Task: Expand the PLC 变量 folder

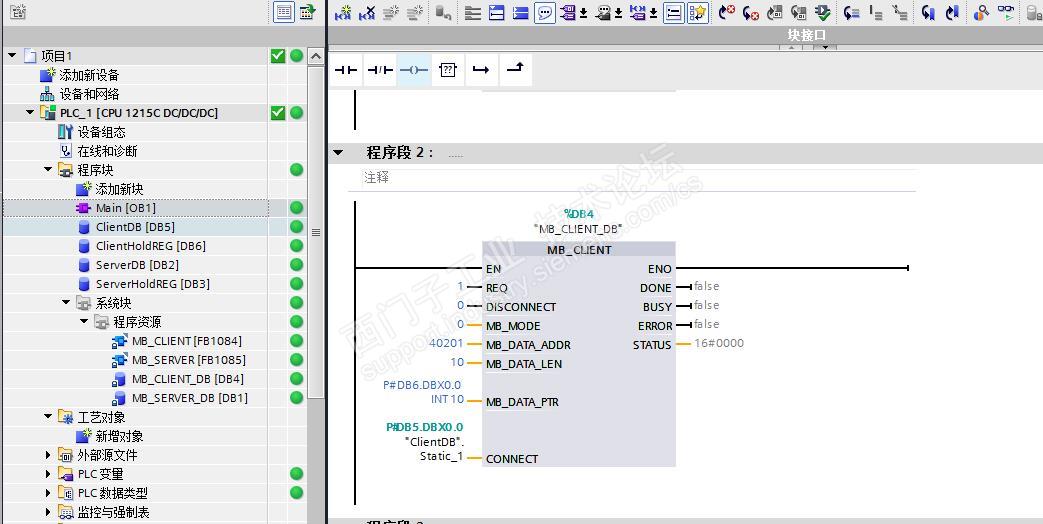Action: click(x=48, y=474)
